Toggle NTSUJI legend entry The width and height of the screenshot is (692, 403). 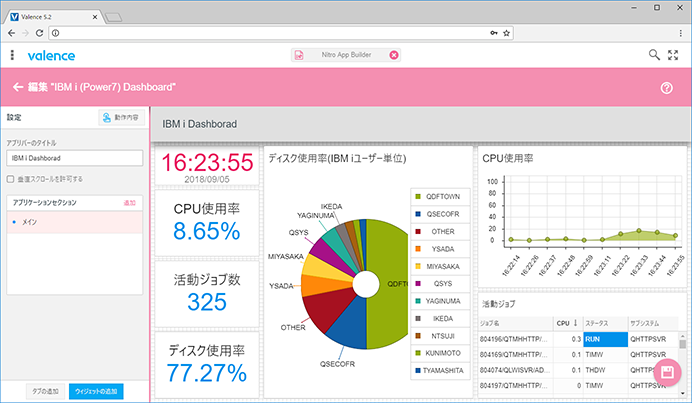tap(440, 336)
